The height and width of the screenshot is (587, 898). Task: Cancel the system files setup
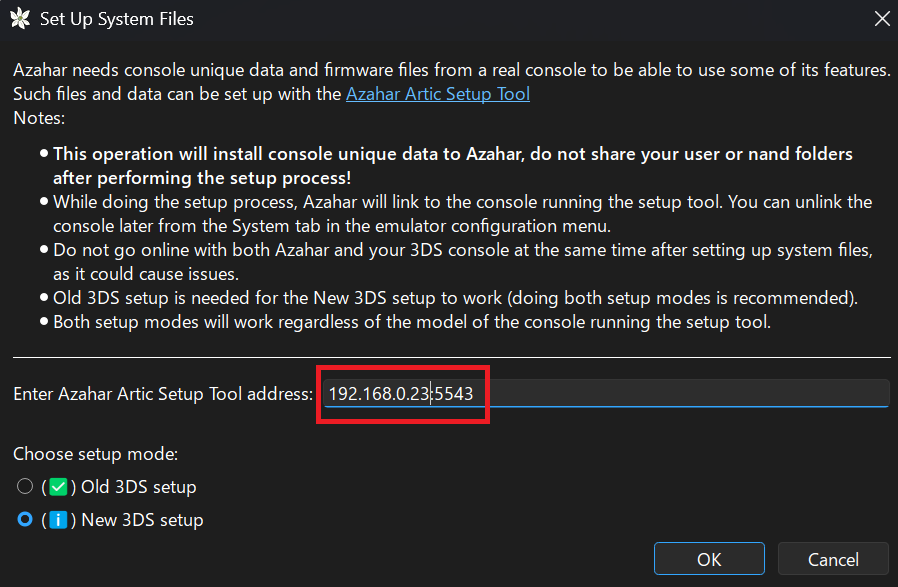pyautogui.click(x=833, y=559)
